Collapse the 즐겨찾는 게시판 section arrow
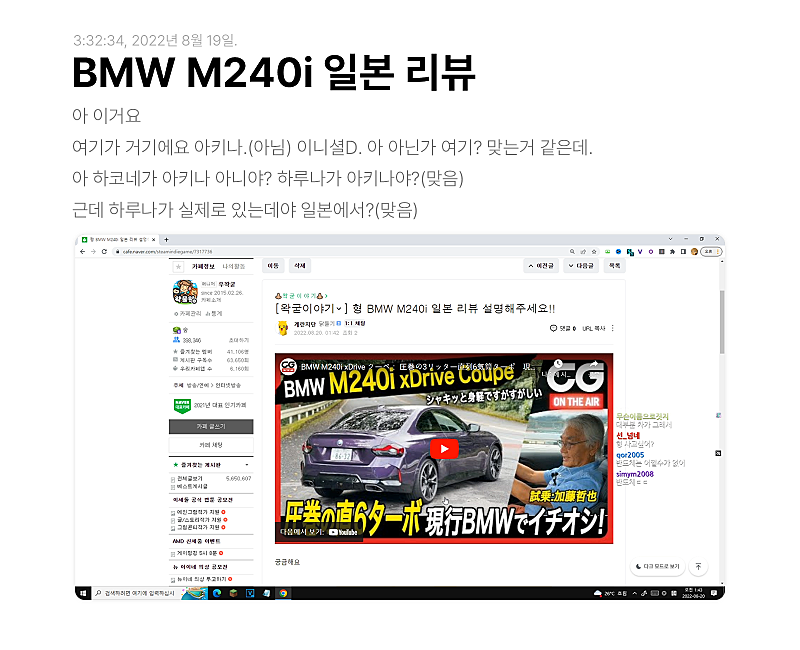The width and height of the screenshot is (800, 650). click(247, 465)
